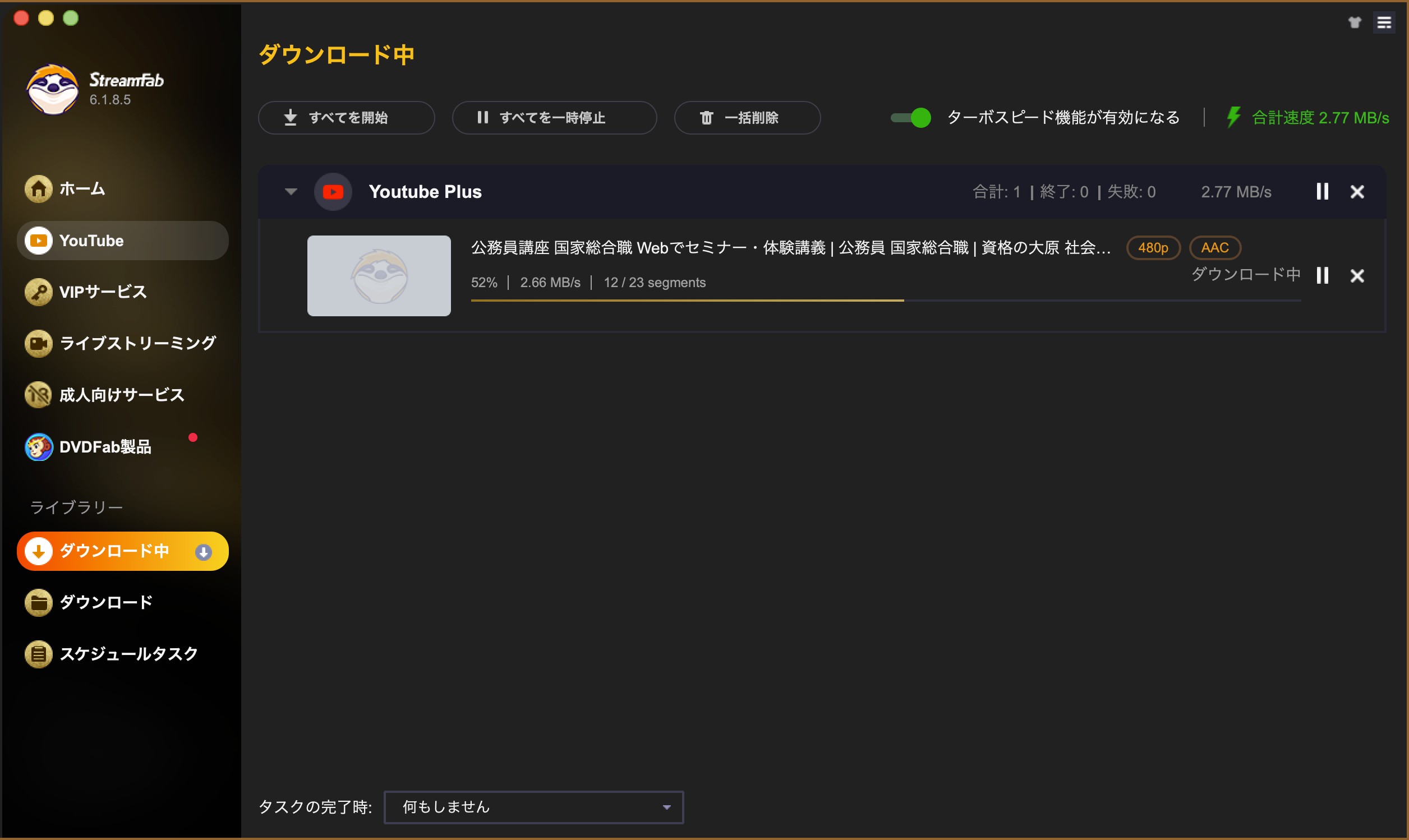1409x840 pixels.
Task: Click the home icon beside ホーム
Action: click(x=39, y=188)
